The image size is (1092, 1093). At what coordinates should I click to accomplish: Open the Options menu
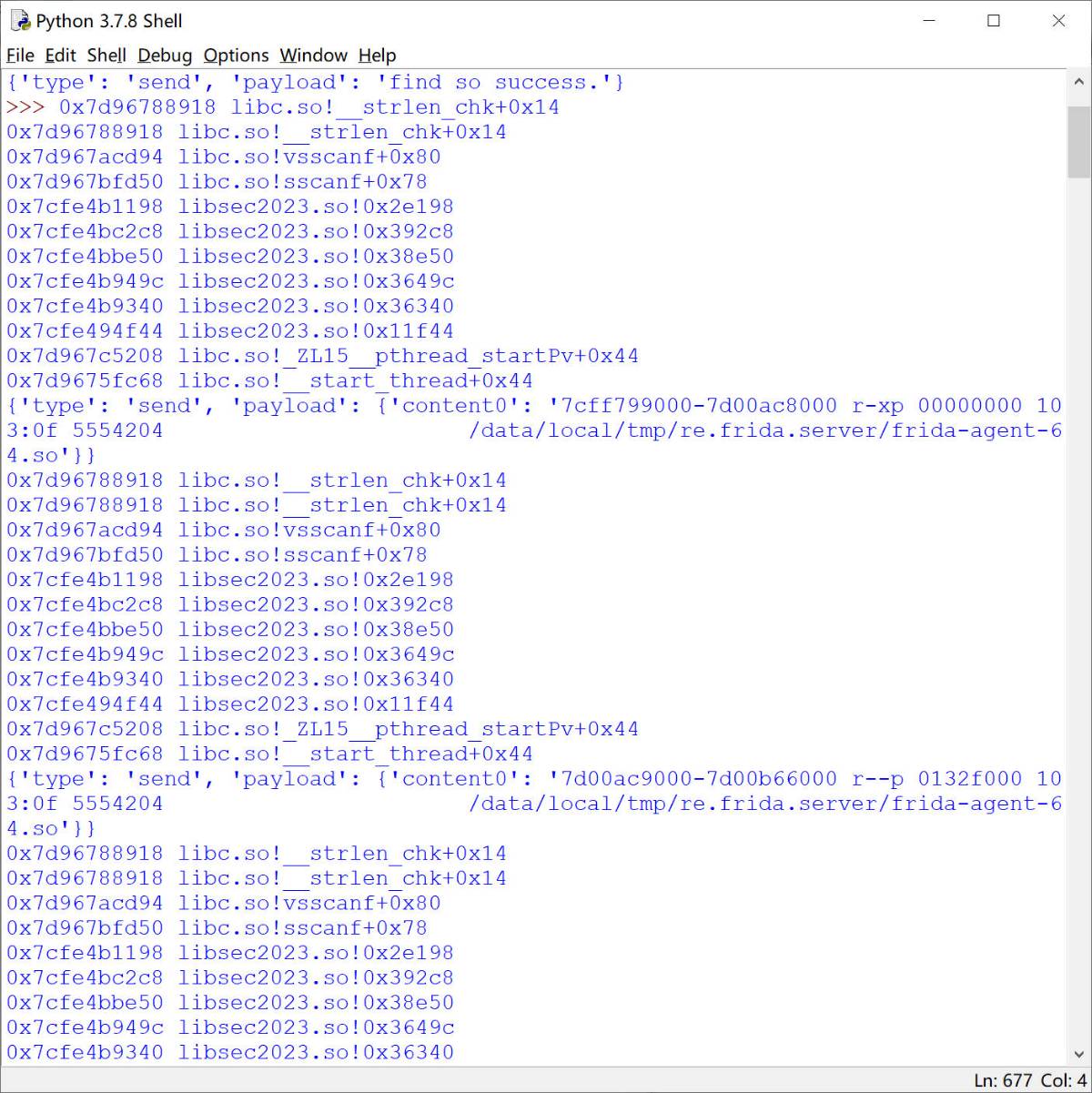tap(236, 56)
